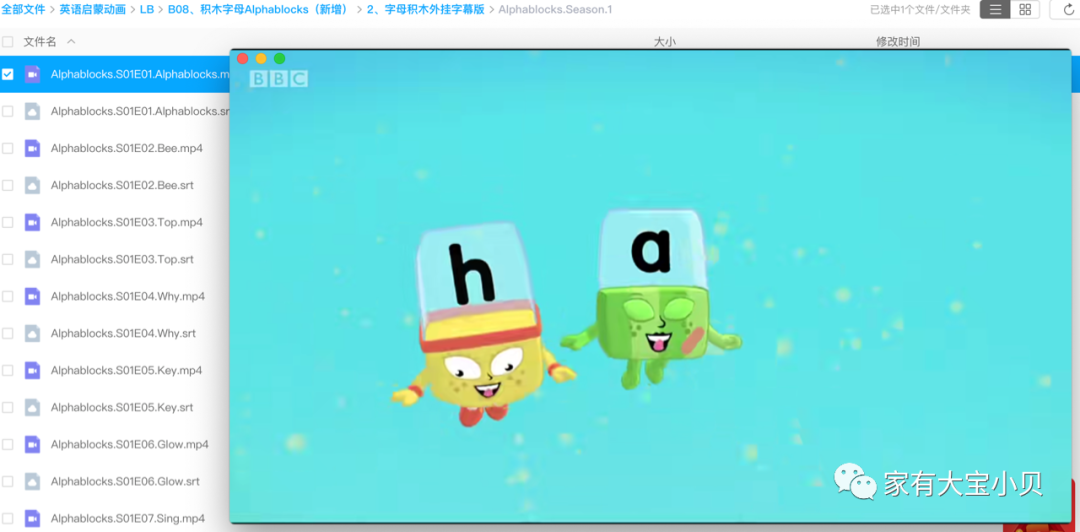1080x532 pixels.
Task: Open the Alphablocks.S01E04.Why.mp4 file name
Action: tap(128, 296)
